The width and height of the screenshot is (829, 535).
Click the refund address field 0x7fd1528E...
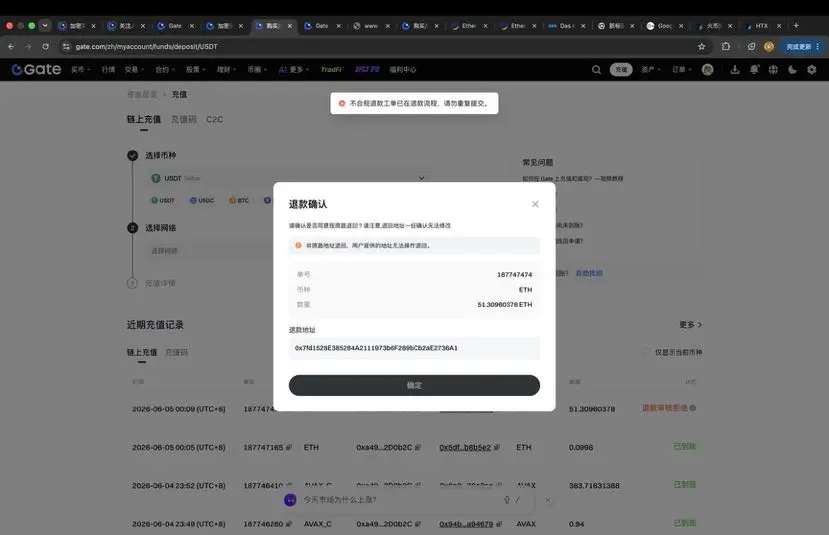[x=414, y=348]
